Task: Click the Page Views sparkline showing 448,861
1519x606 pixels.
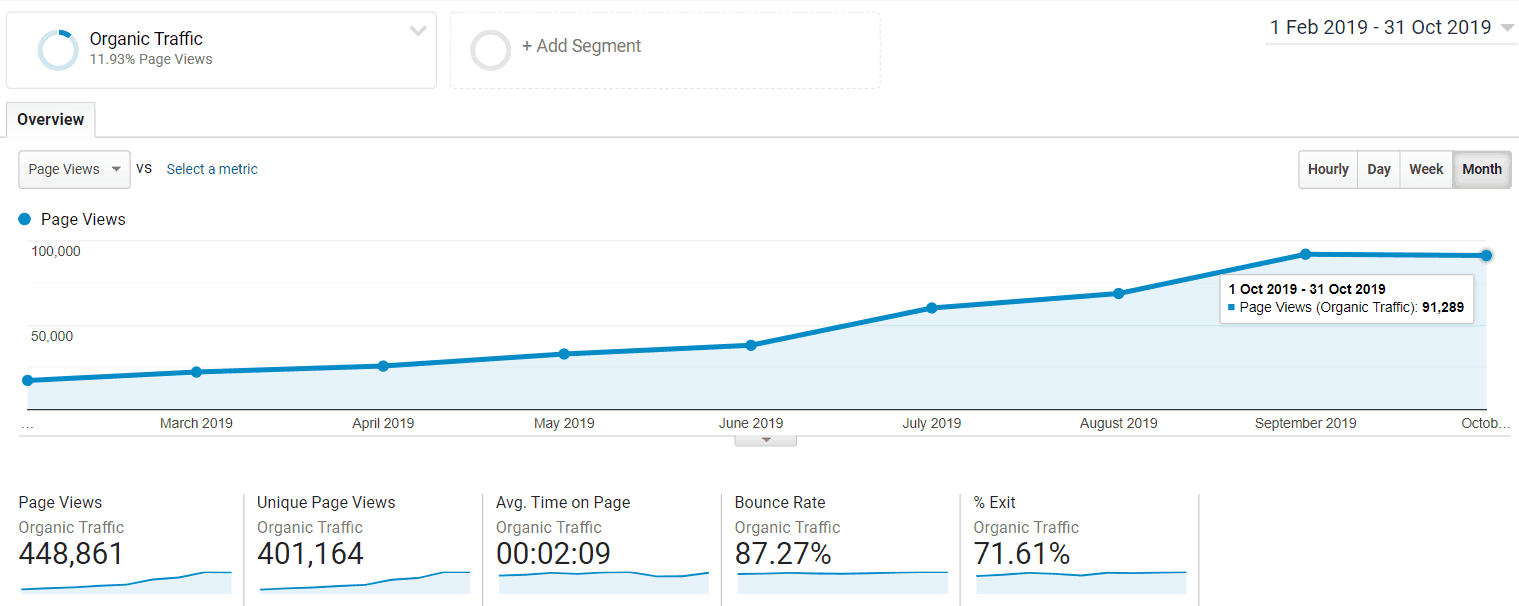Action: (126, 582)
